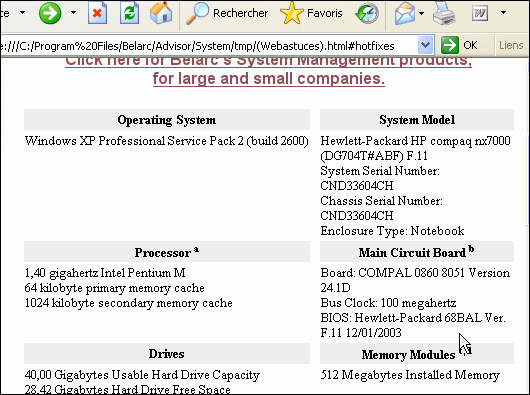Click the green OK go button
The height and width of the screenshot is (395, 530).
[x=459, y=45]
